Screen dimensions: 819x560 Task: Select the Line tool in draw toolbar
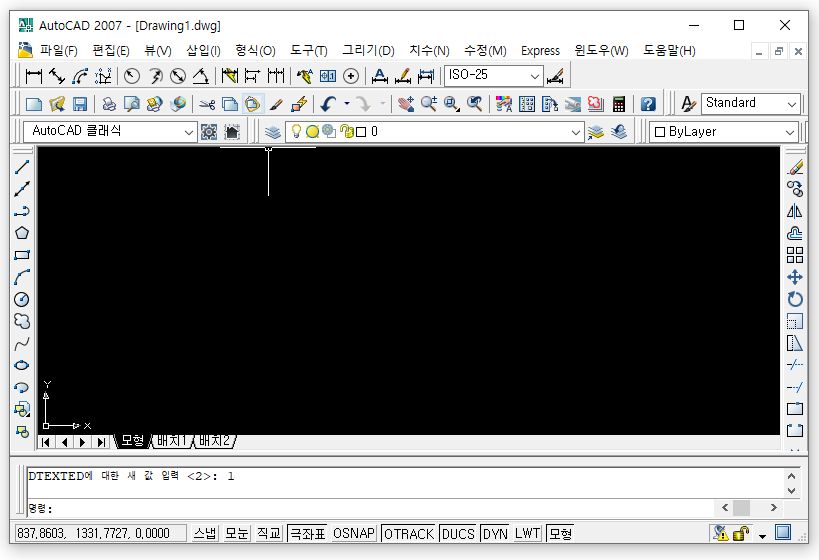(x=22, y=167)
